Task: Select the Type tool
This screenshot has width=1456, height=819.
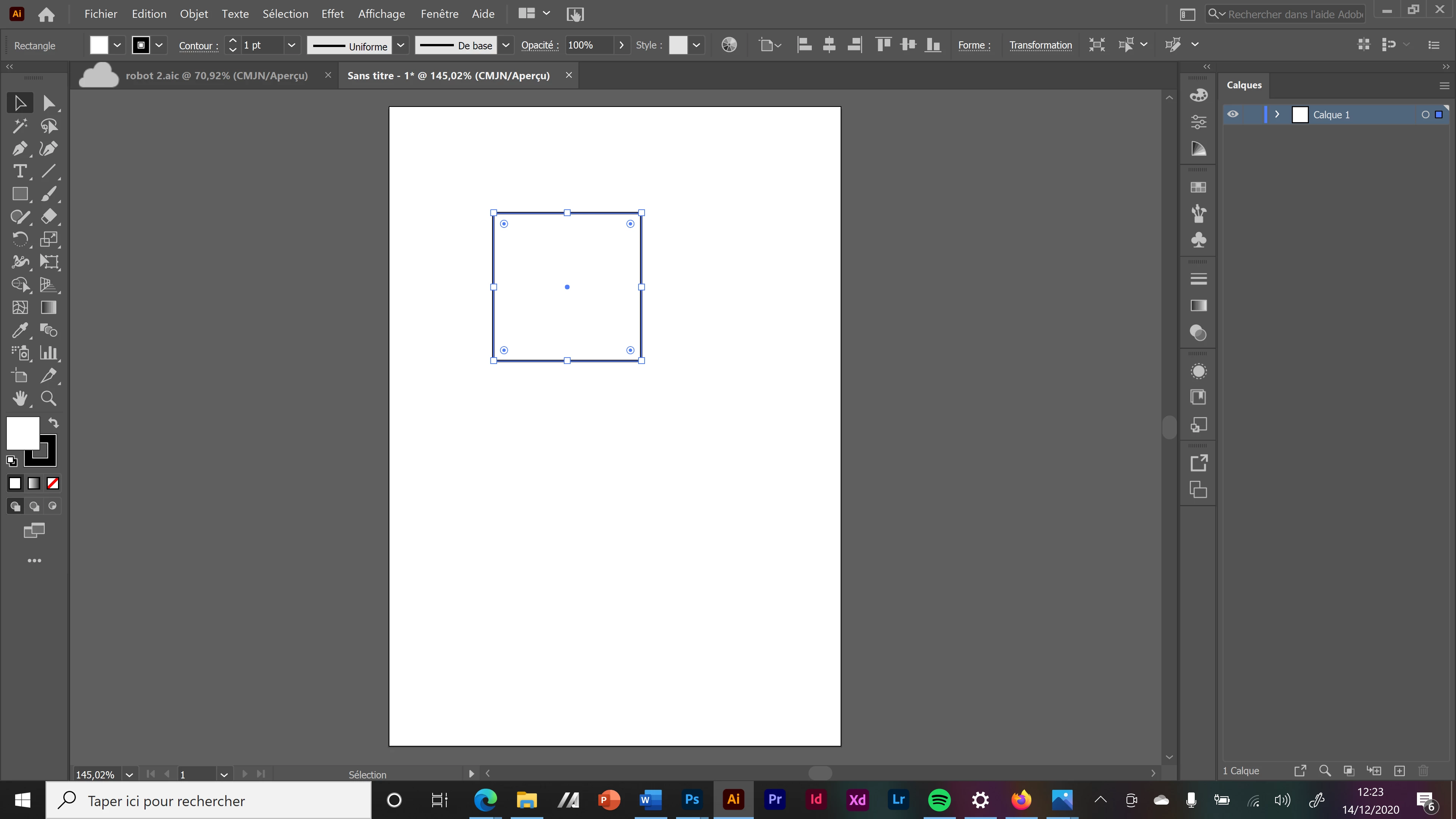Action: (x=19, y=171)
